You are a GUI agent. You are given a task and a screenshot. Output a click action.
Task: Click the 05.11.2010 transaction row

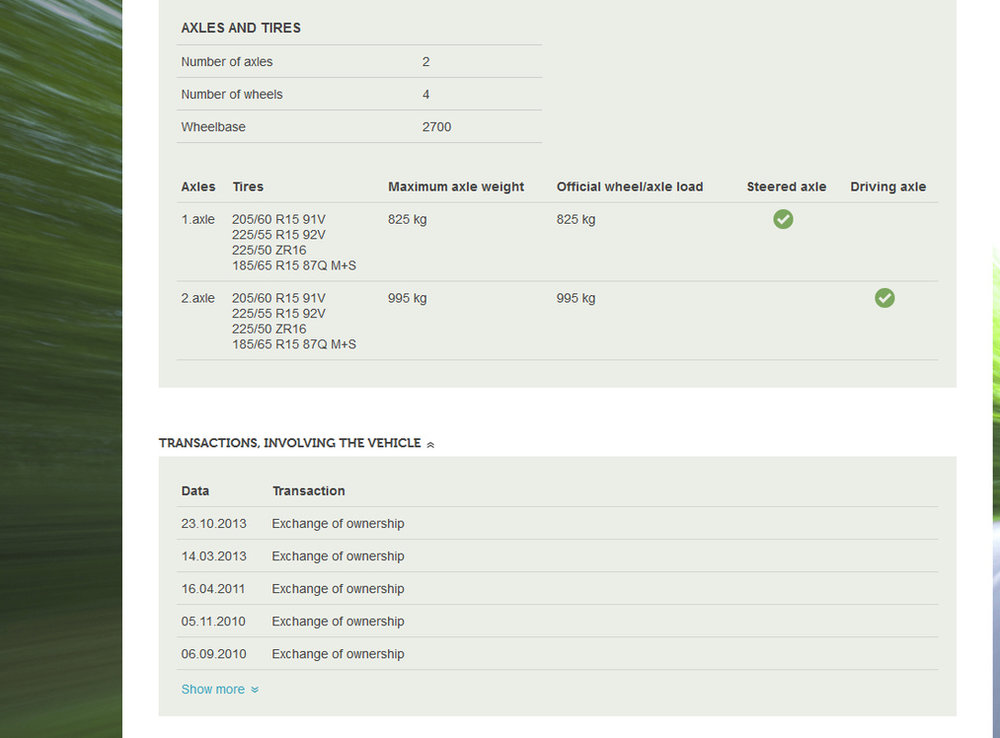(x=557, y=621)
